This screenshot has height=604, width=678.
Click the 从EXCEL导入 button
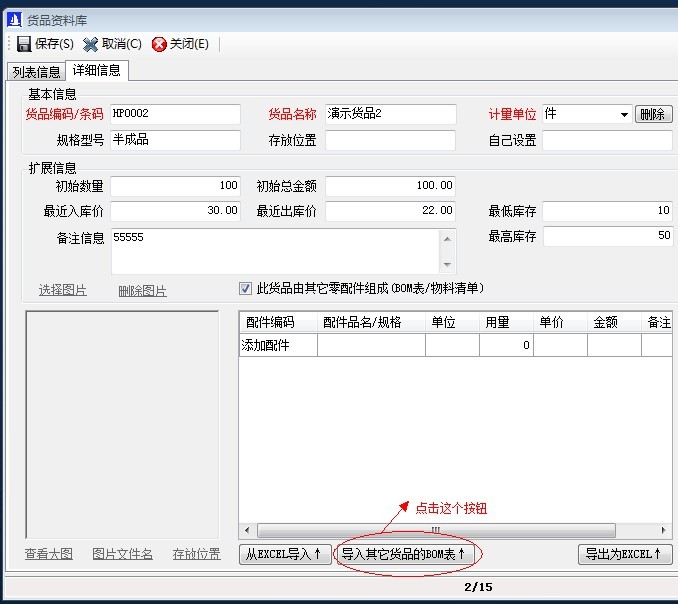284,554
